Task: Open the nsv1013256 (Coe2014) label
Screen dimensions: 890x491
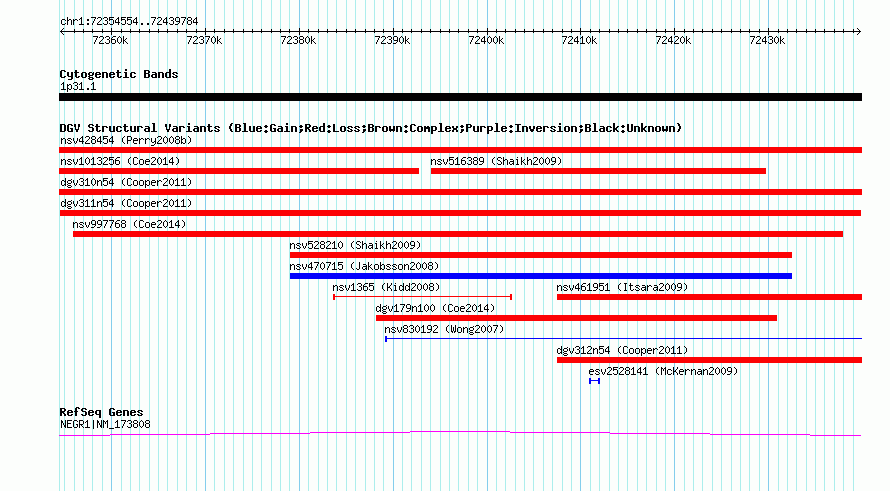Action: 120,161
